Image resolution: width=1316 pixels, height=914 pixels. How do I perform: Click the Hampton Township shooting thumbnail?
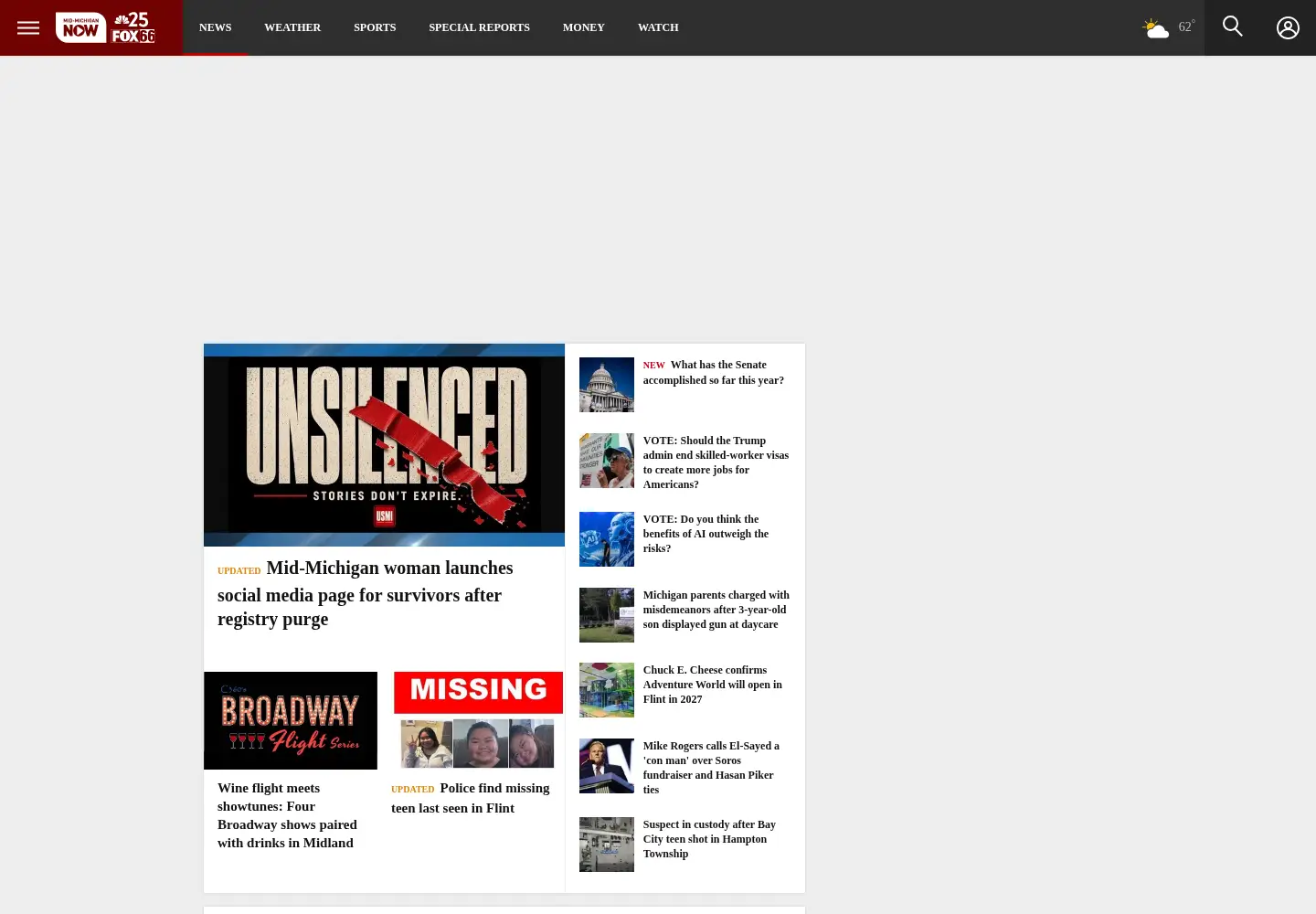607,845
